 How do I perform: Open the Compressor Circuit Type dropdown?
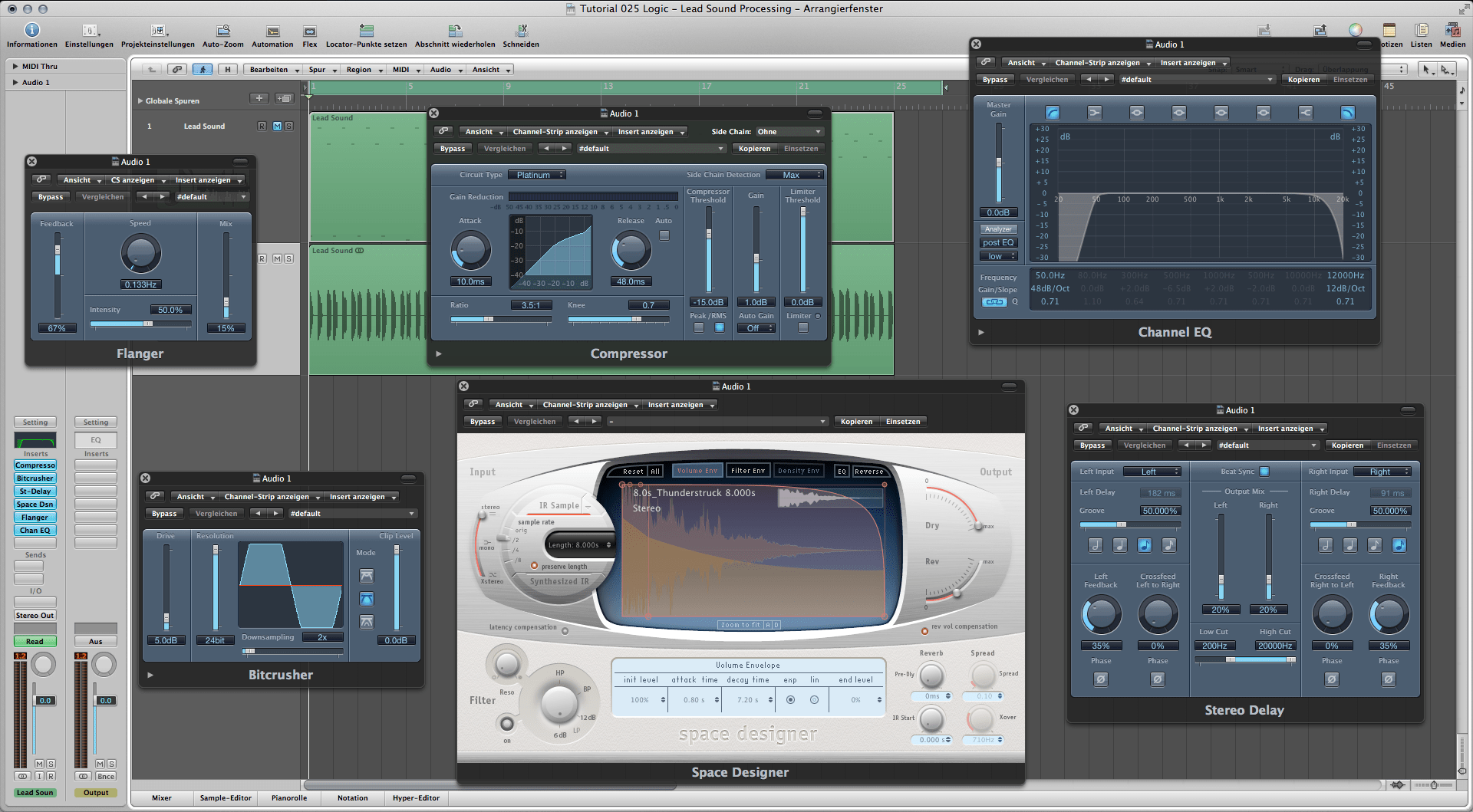(x=537, y=175)
